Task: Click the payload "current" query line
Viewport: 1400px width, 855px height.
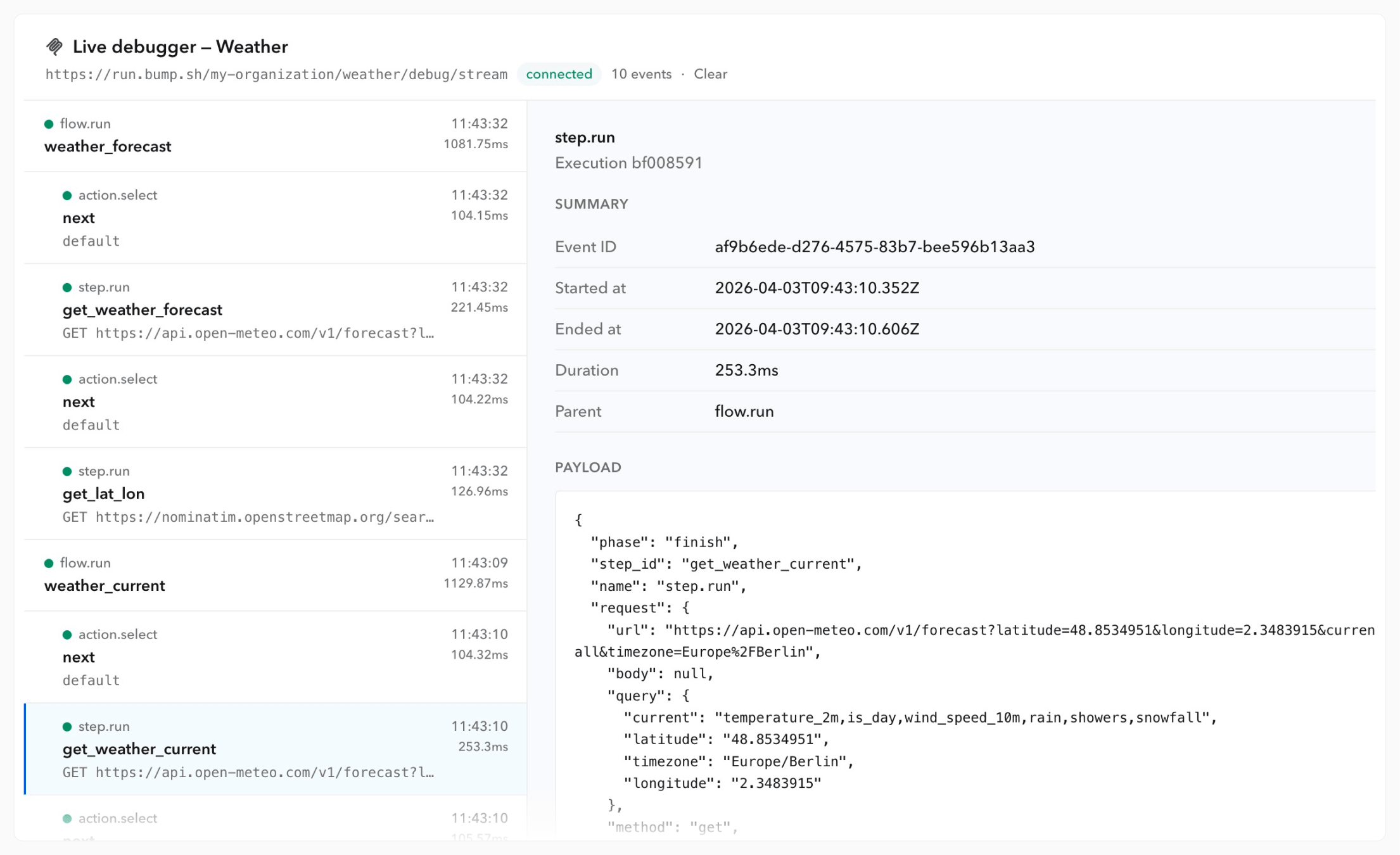Action: tap(920, 718)
